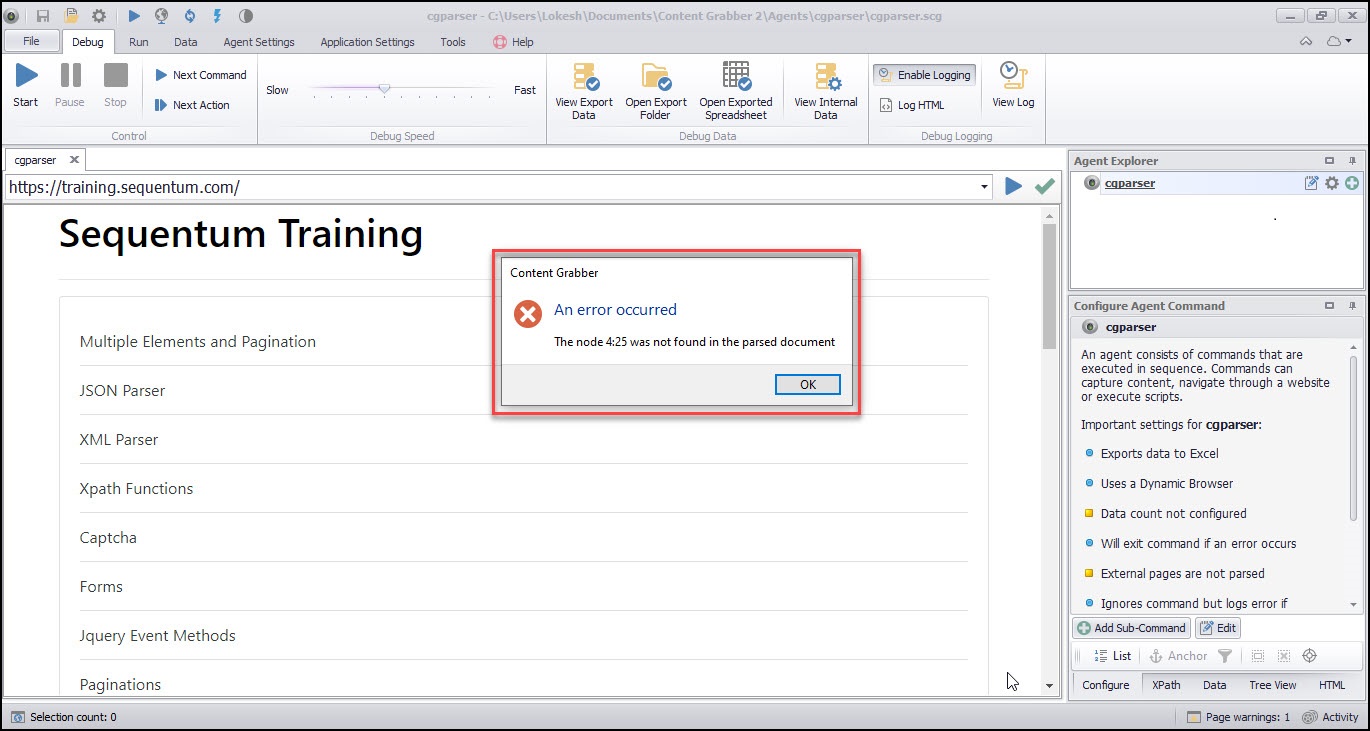The image size is (1370, 731).
Task: Click the Debug Speed slider handle
Action: (x=384, y=89)
